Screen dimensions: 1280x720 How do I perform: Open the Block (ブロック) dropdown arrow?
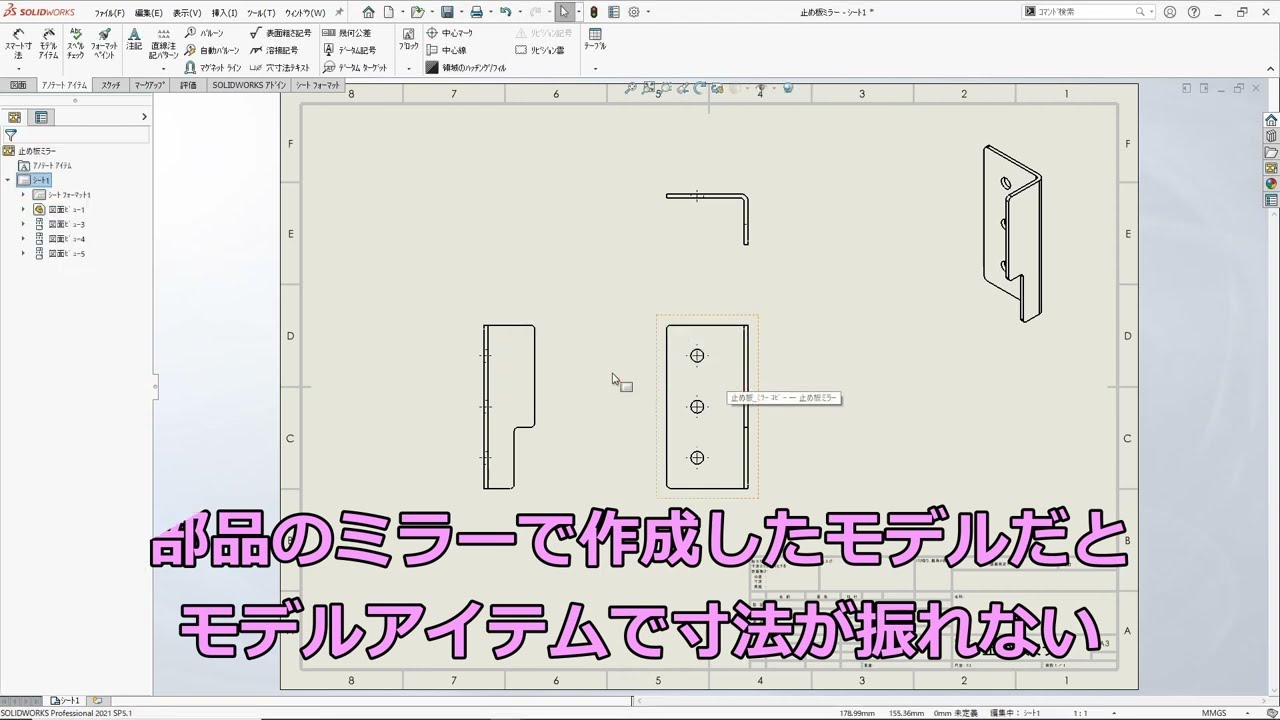click(x=409, y=68)
